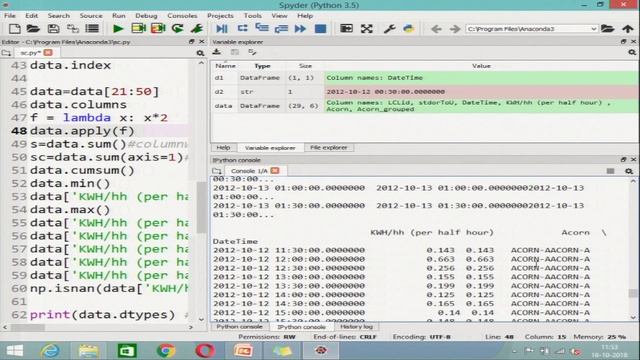
Task: Close the Console 1/A tab
Action: 275,171
